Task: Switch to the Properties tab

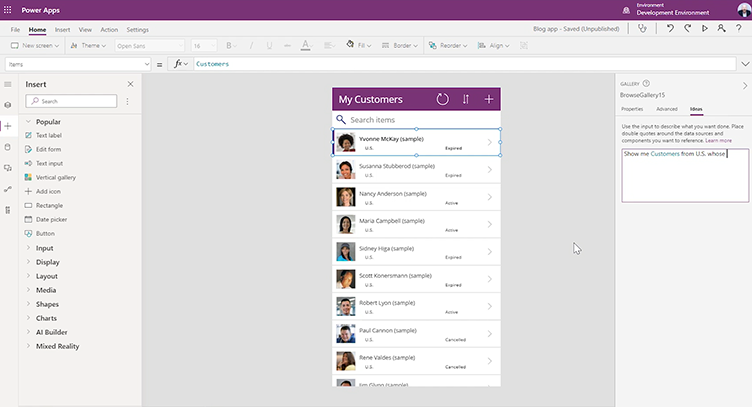Action: click(x=632, y=109)
